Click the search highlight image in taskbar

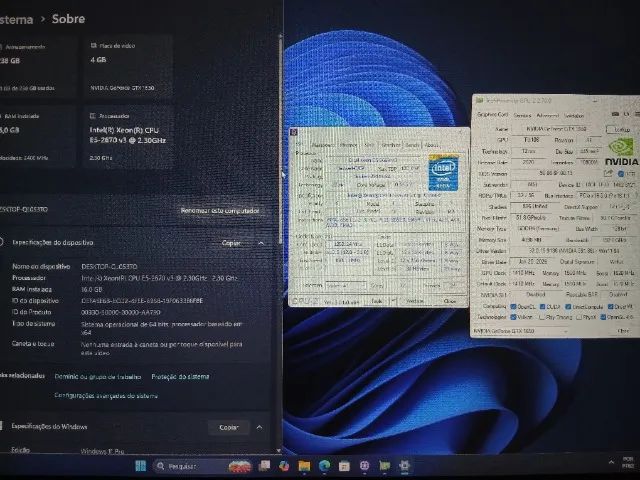(x=240, y=466)
